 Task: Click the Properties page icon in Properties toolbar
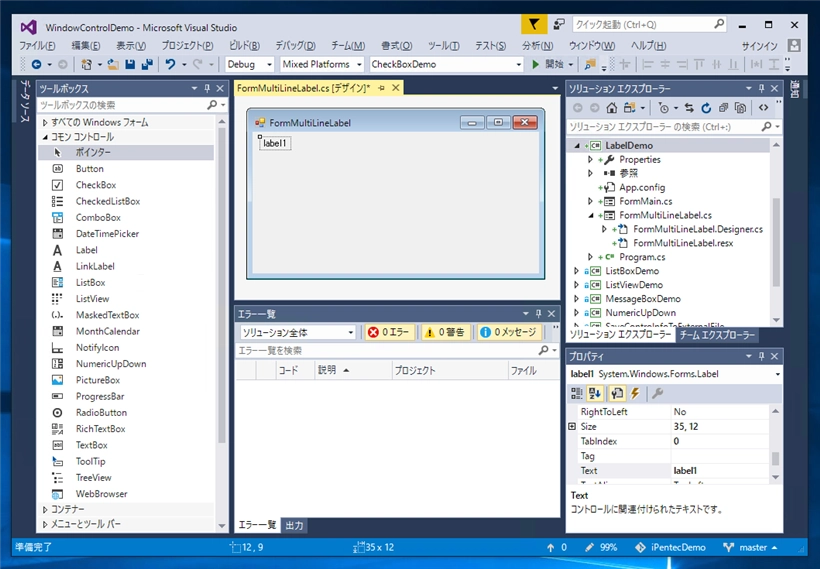(x=617, y=393)
